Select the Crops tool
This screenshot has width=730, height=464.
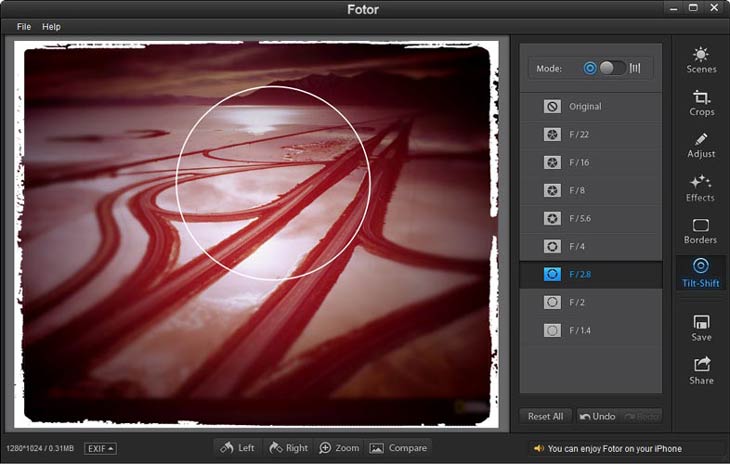tap(701, 103)
